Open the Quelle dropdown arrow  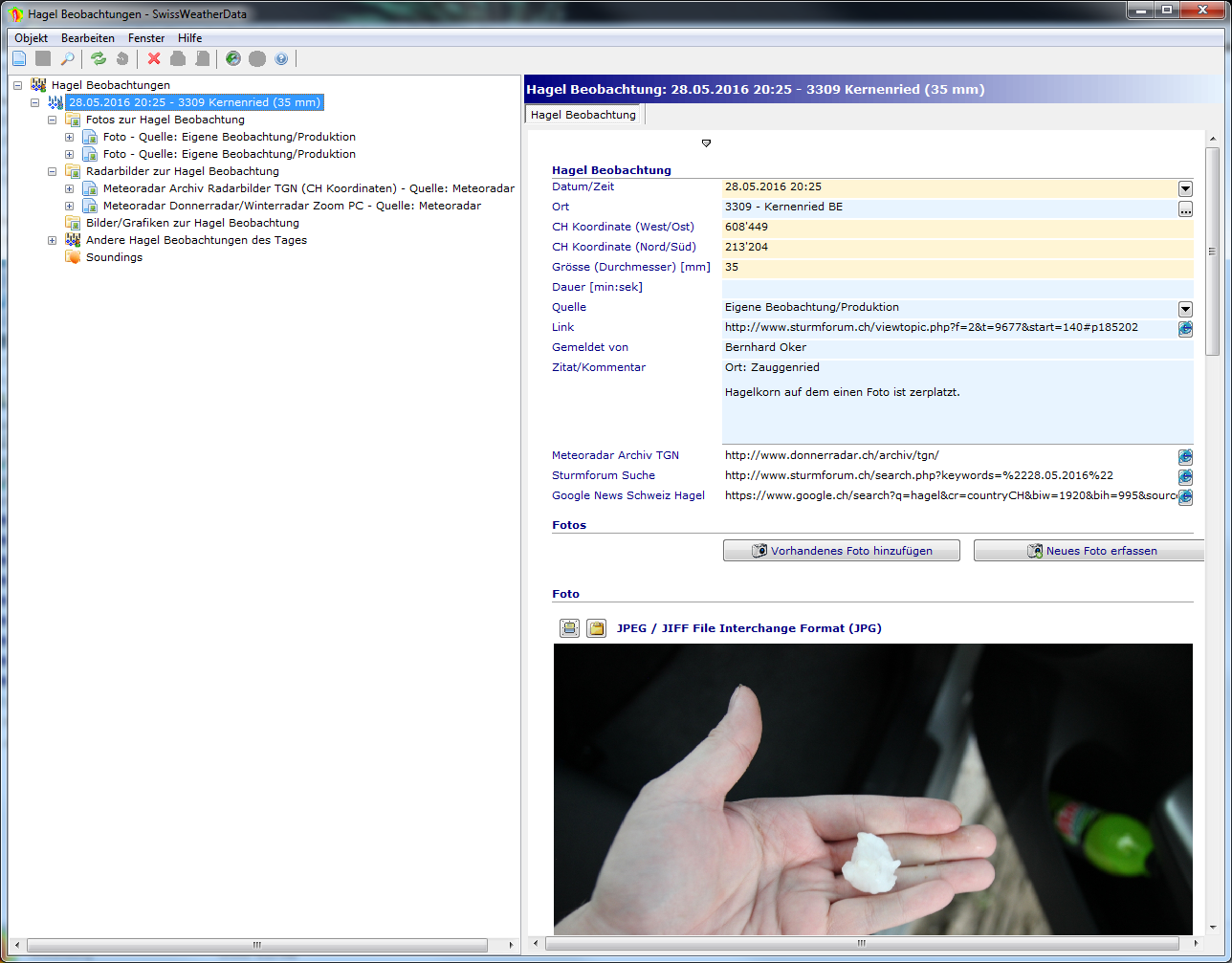pyautogui.click(x=1185, y=308)
